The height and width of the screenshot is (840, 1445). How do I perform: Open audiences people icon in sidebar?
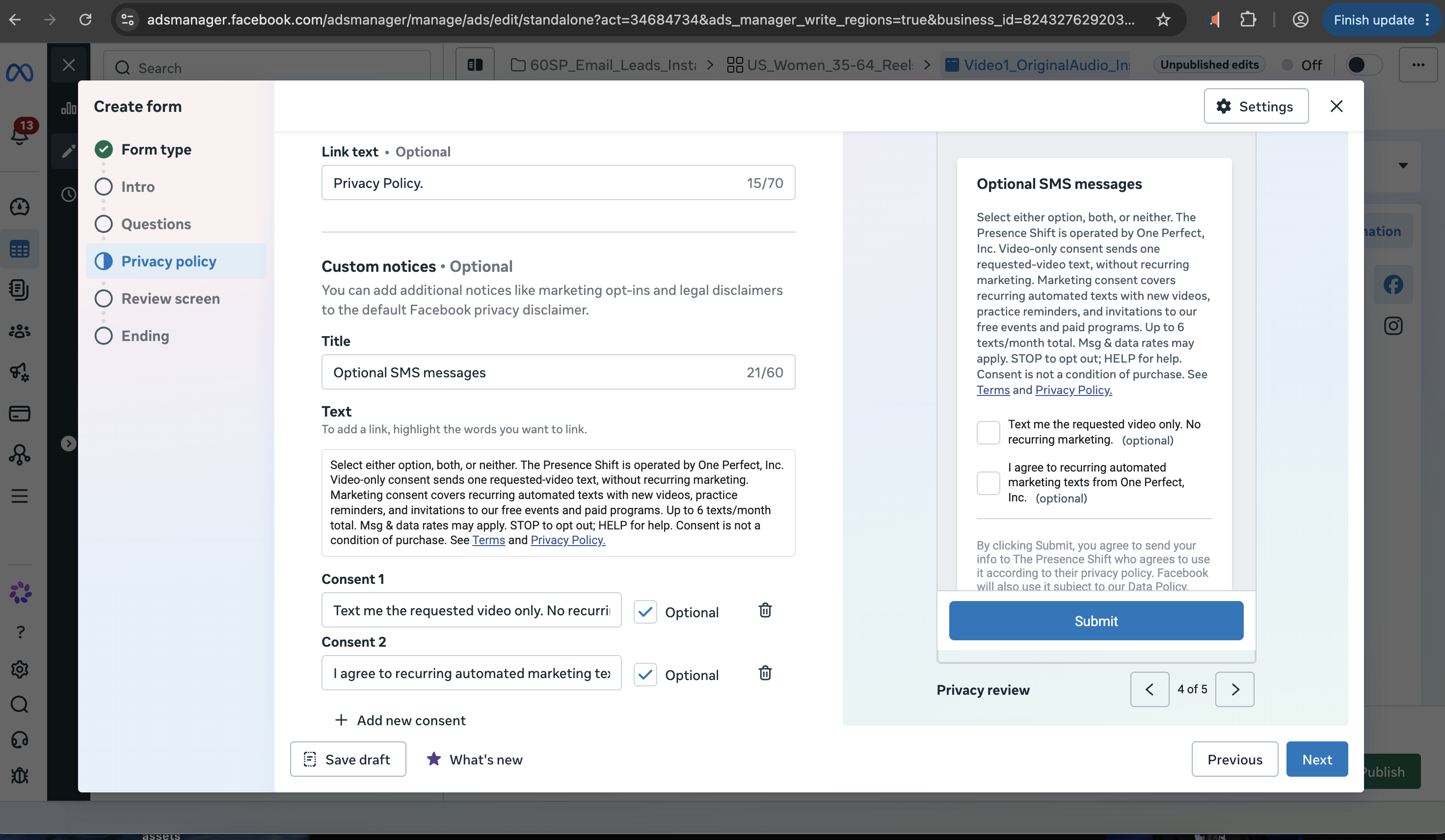(20, 331)
